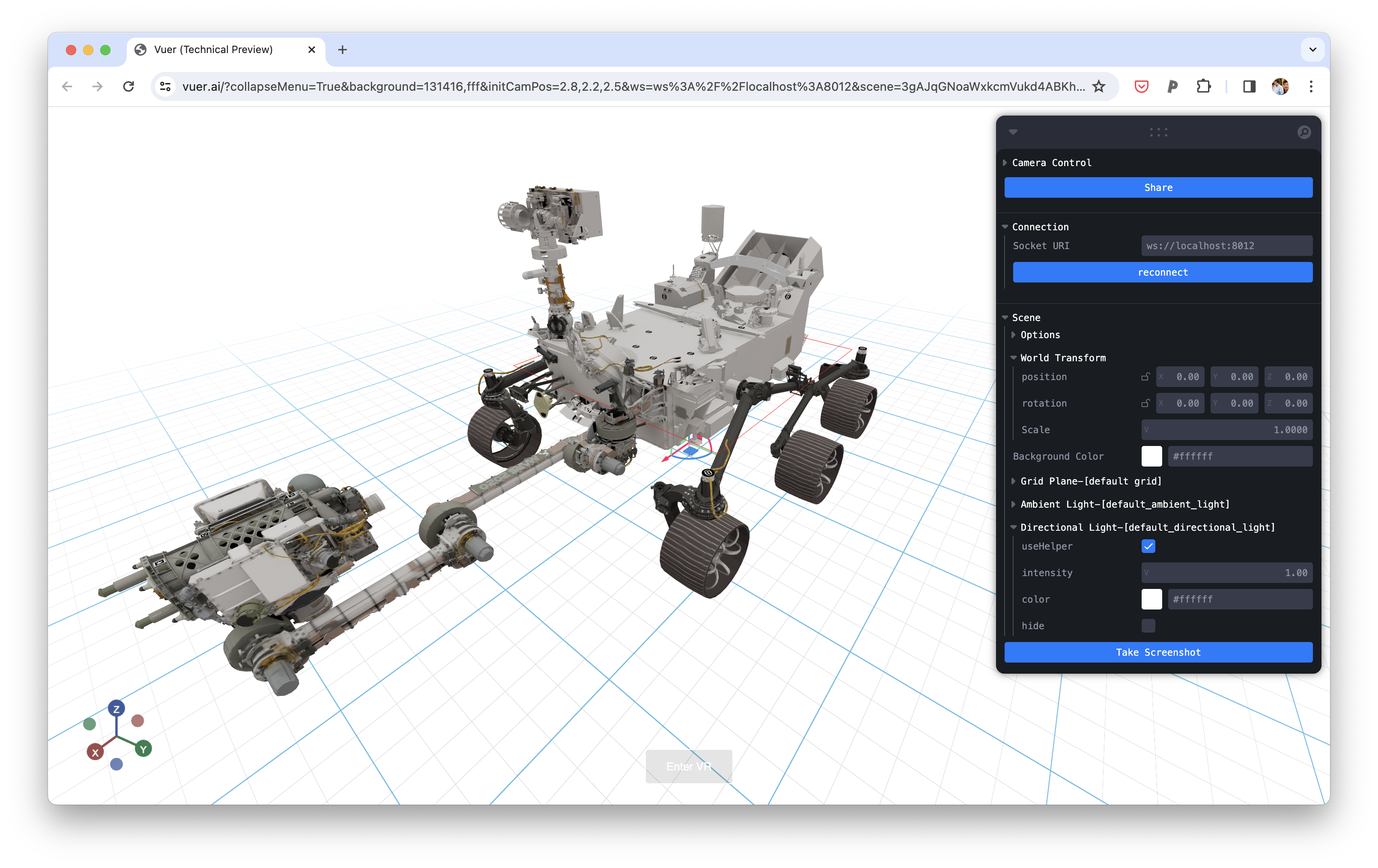Open the browser extensions puzzle icon

tap(1203, 86)
